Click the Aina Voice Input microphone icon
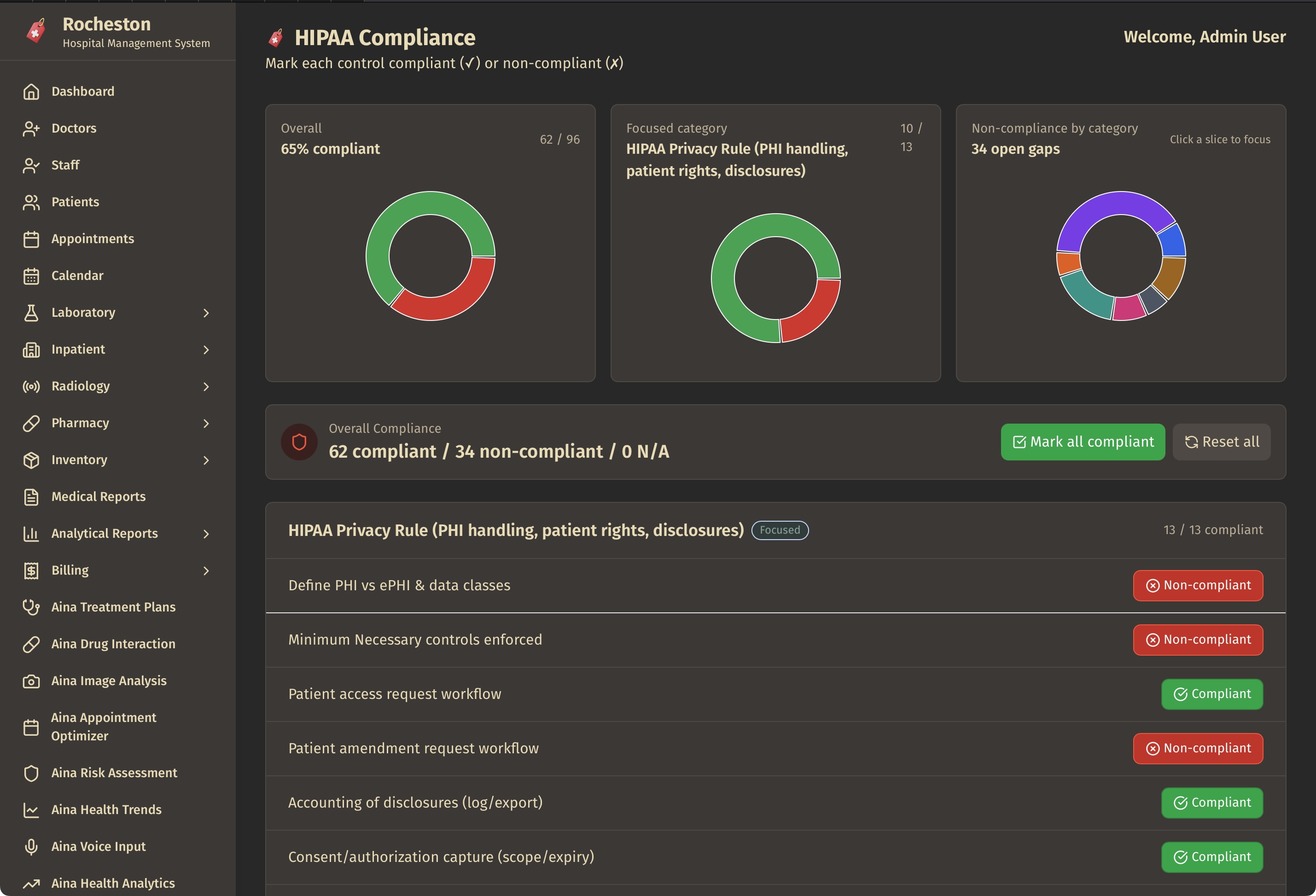This screenshot has width=1316, height=896. click(x=32, y=846)
